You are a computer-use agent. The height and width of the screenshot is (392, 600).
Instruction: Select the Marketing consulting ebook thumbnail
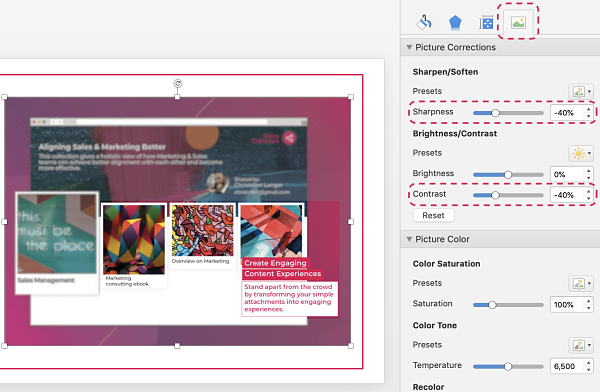(134, 239)
